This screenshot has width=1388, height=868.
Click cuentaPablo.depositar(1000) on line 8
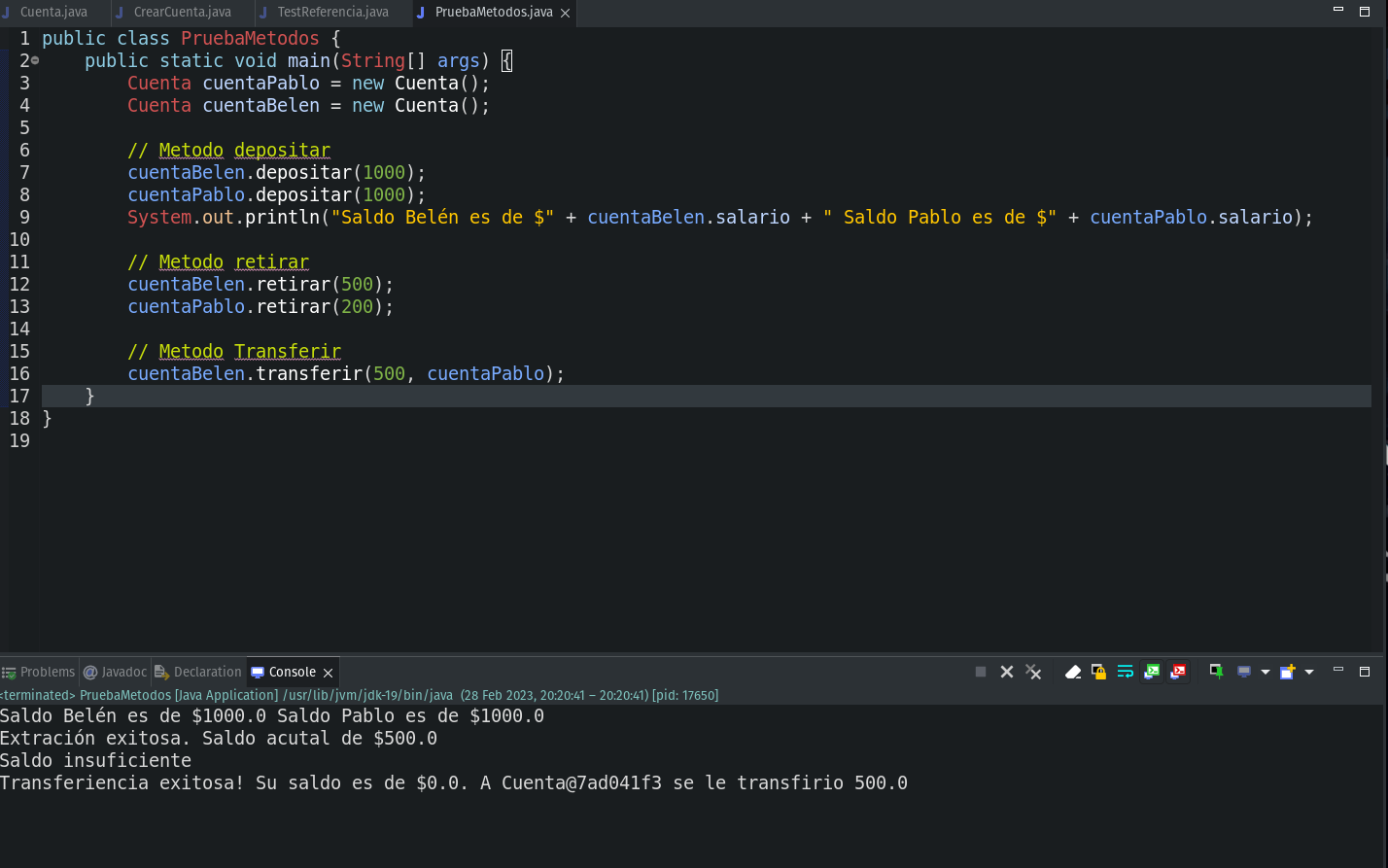point(277,195)
